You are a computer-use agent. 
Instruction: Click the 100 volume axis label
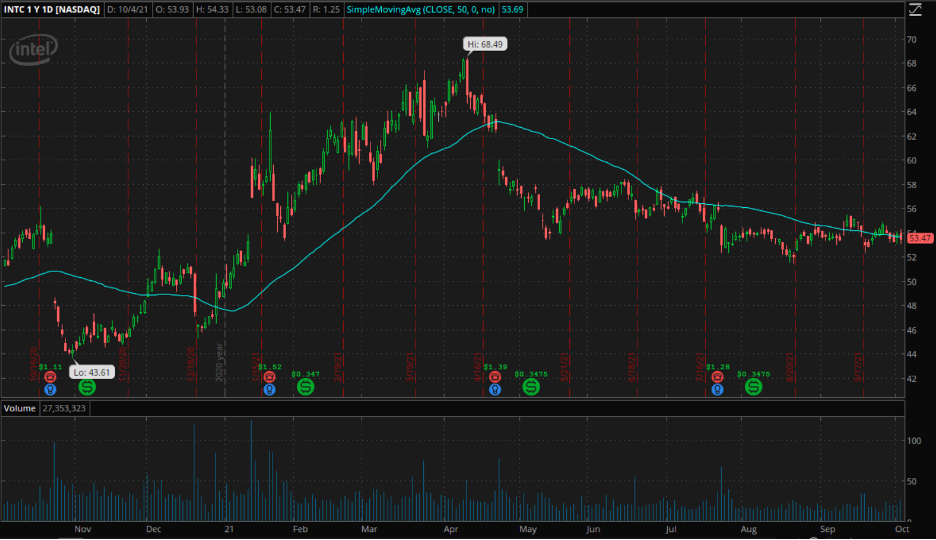pyautogui.click(x=914, y=441)
